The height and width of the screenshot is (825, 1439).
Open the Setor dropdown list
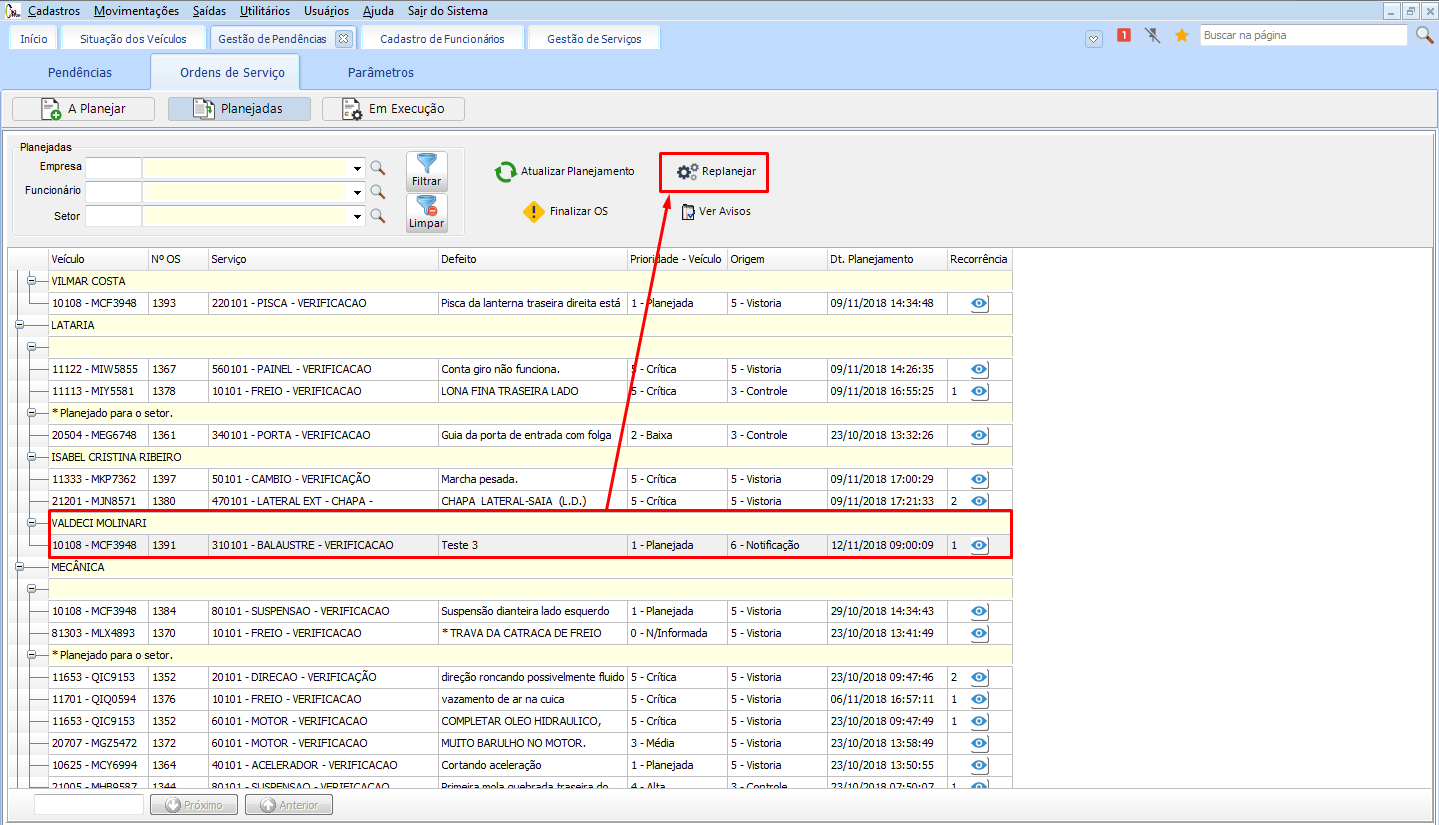[x=357, y=216]
